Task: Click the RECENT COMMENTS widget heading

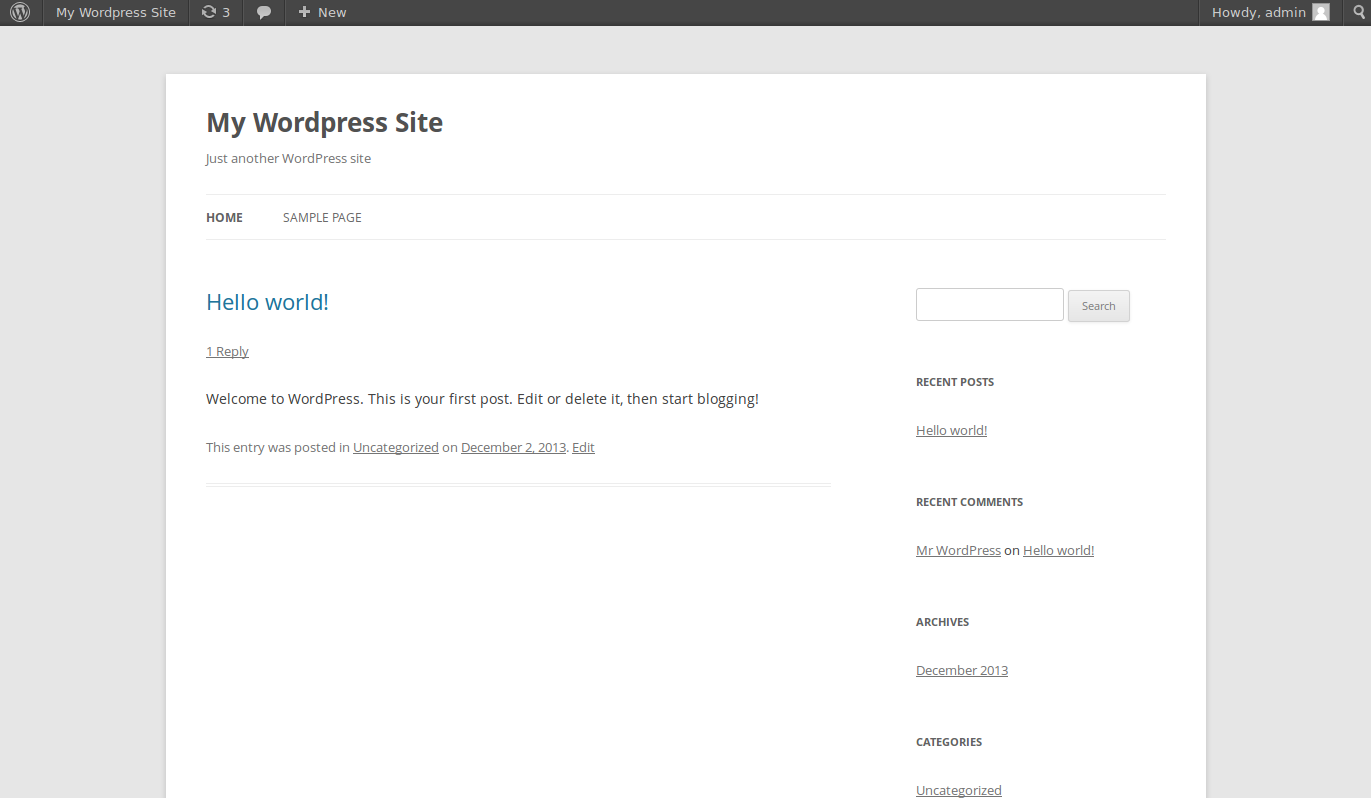Action: coord(969,502)
